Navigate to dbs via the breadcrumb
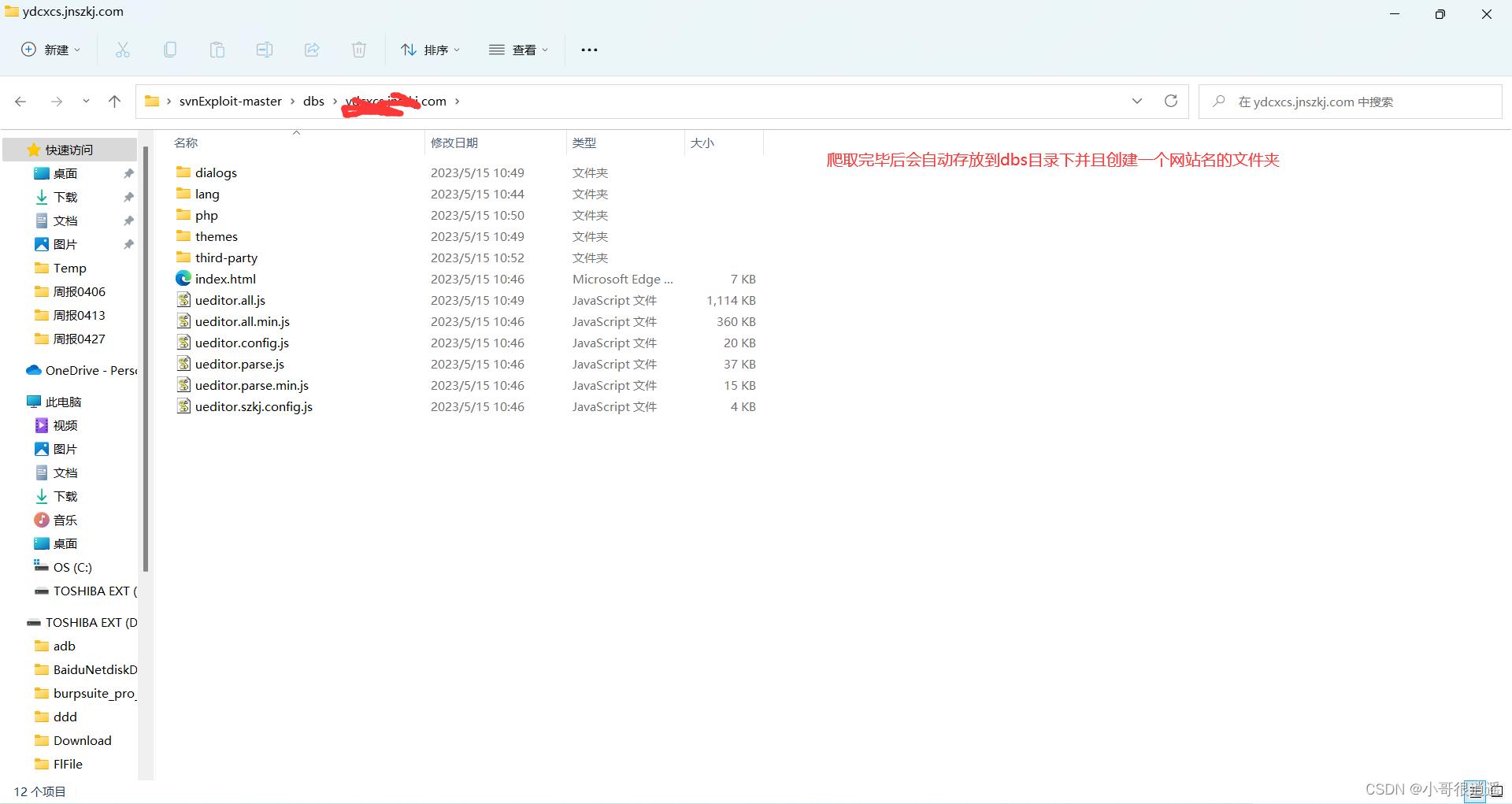Viewport: 1512px width, 804px height. coord(313,101)
